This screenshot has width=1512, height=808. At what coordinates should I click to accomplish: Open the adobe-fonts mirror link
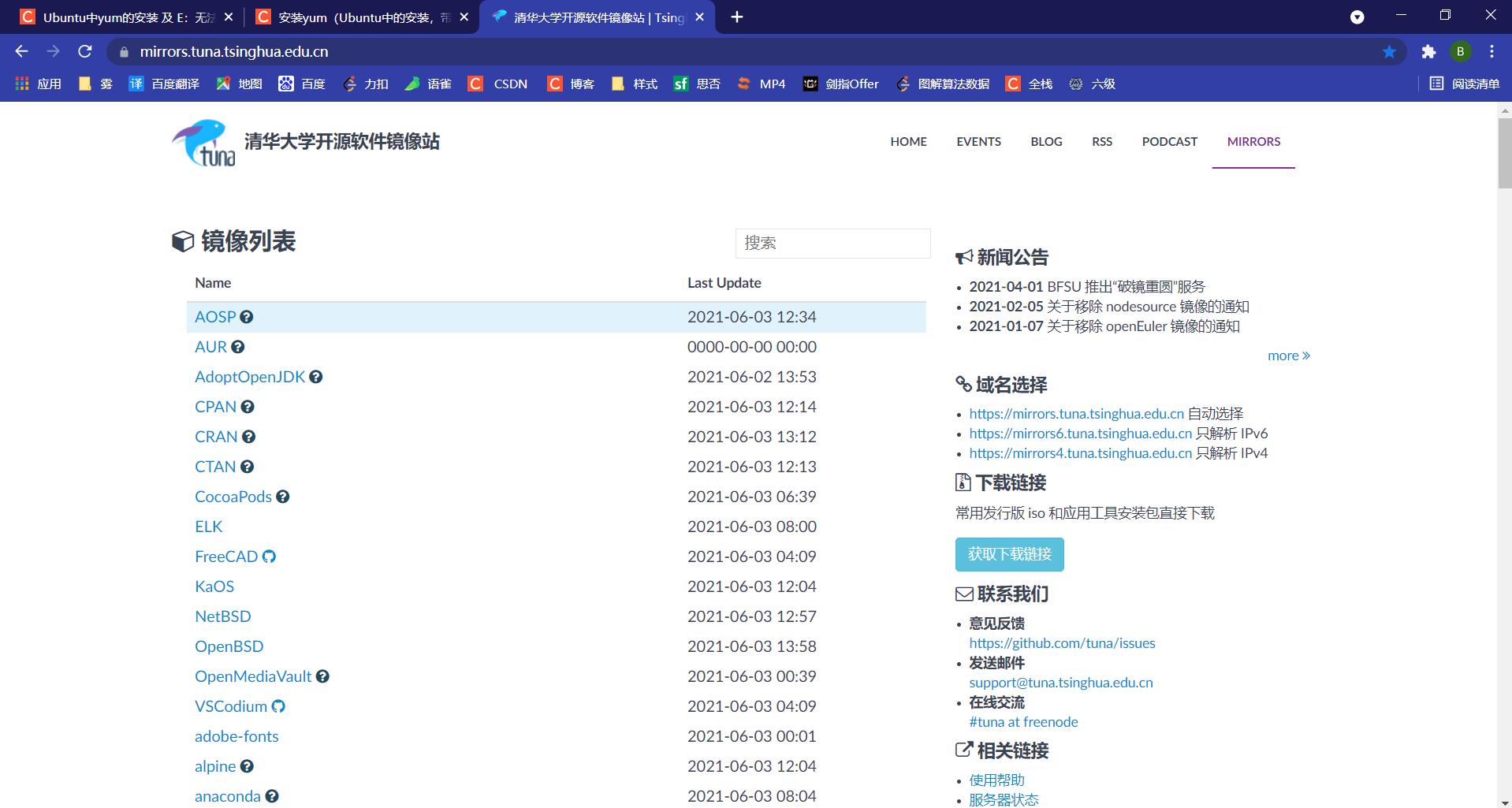(236, 736)
